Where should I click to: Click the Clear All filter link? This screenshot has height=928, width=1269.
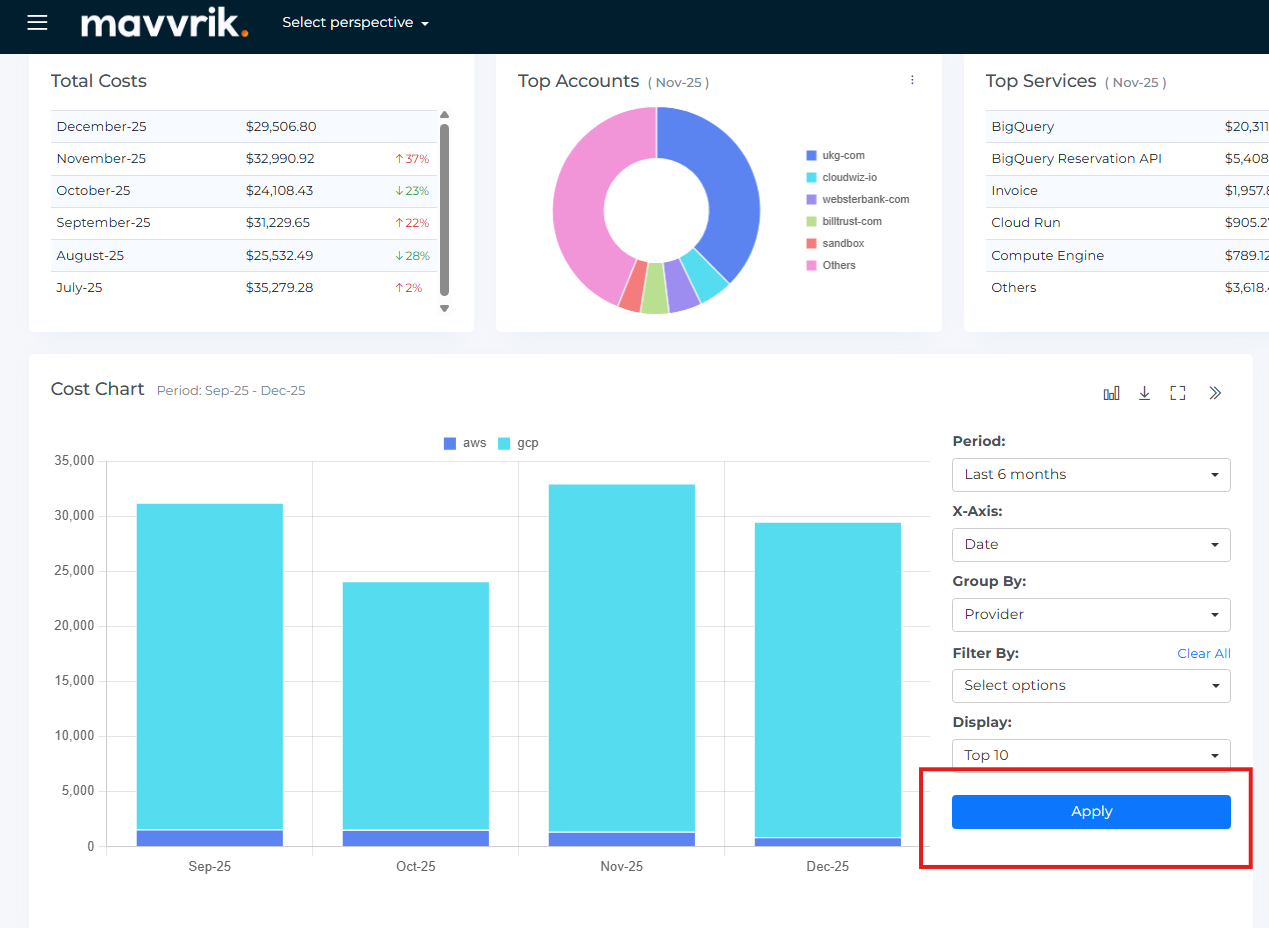pos(1203,653)
